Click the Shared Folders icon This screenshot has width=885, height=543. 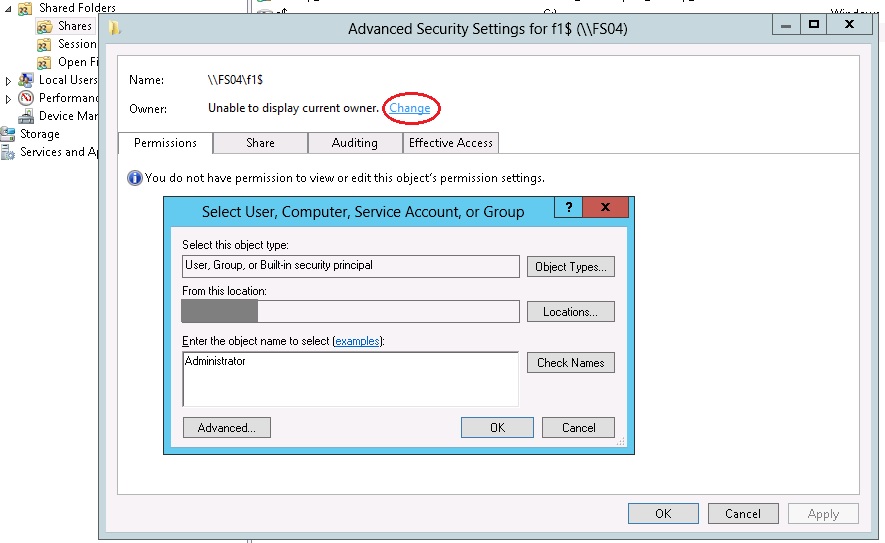(x=25, y=8)
